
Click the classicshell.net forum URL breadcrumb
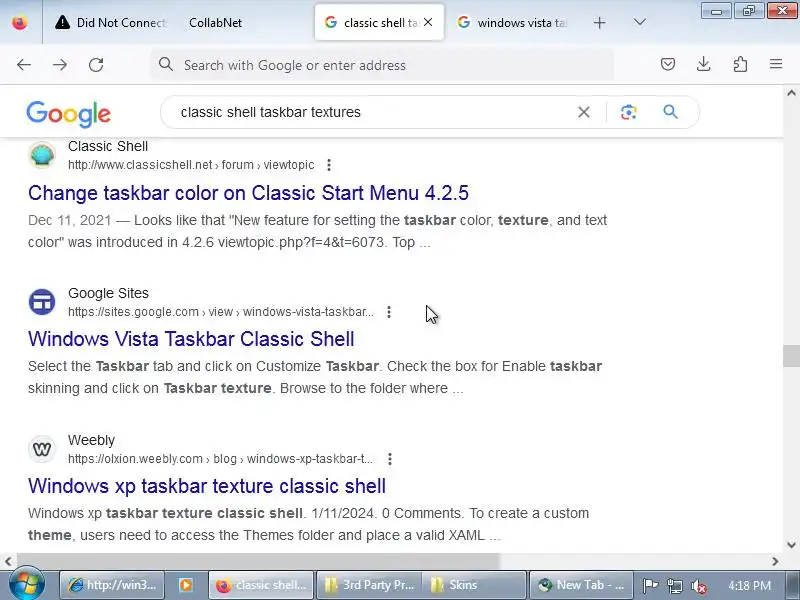point(191,165)
